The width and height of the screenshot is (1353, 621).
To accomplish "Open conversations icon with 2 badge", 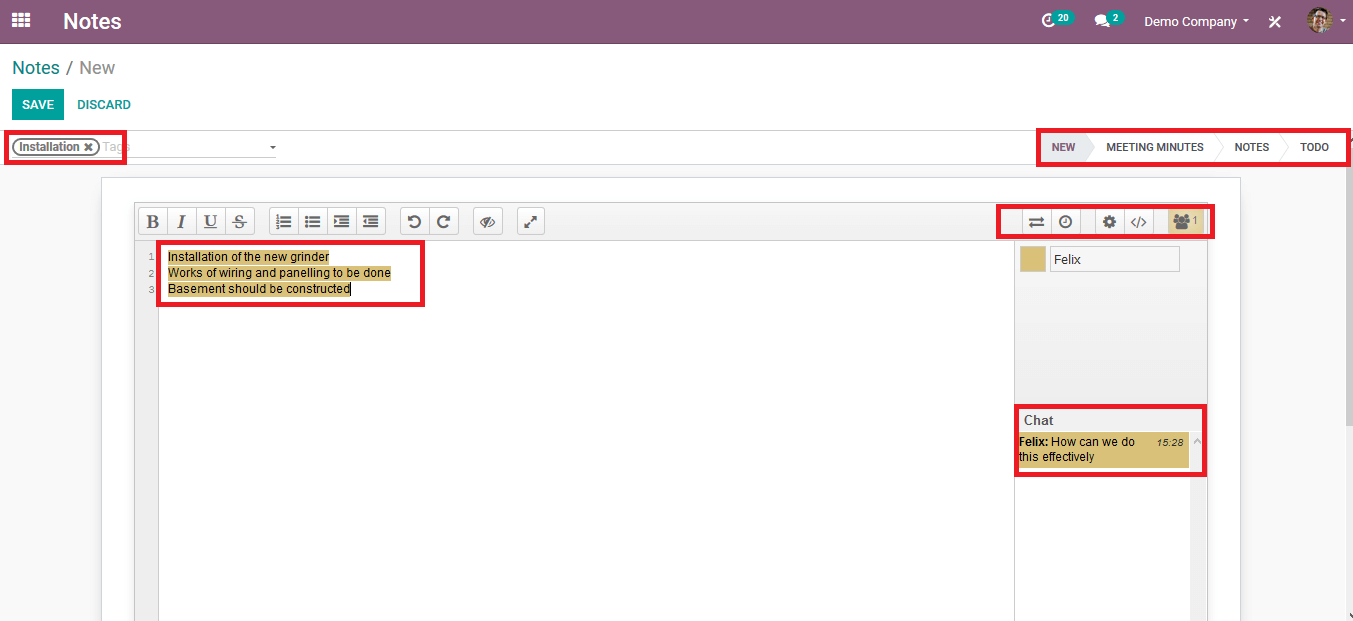I will click(x=1108, y=20).
